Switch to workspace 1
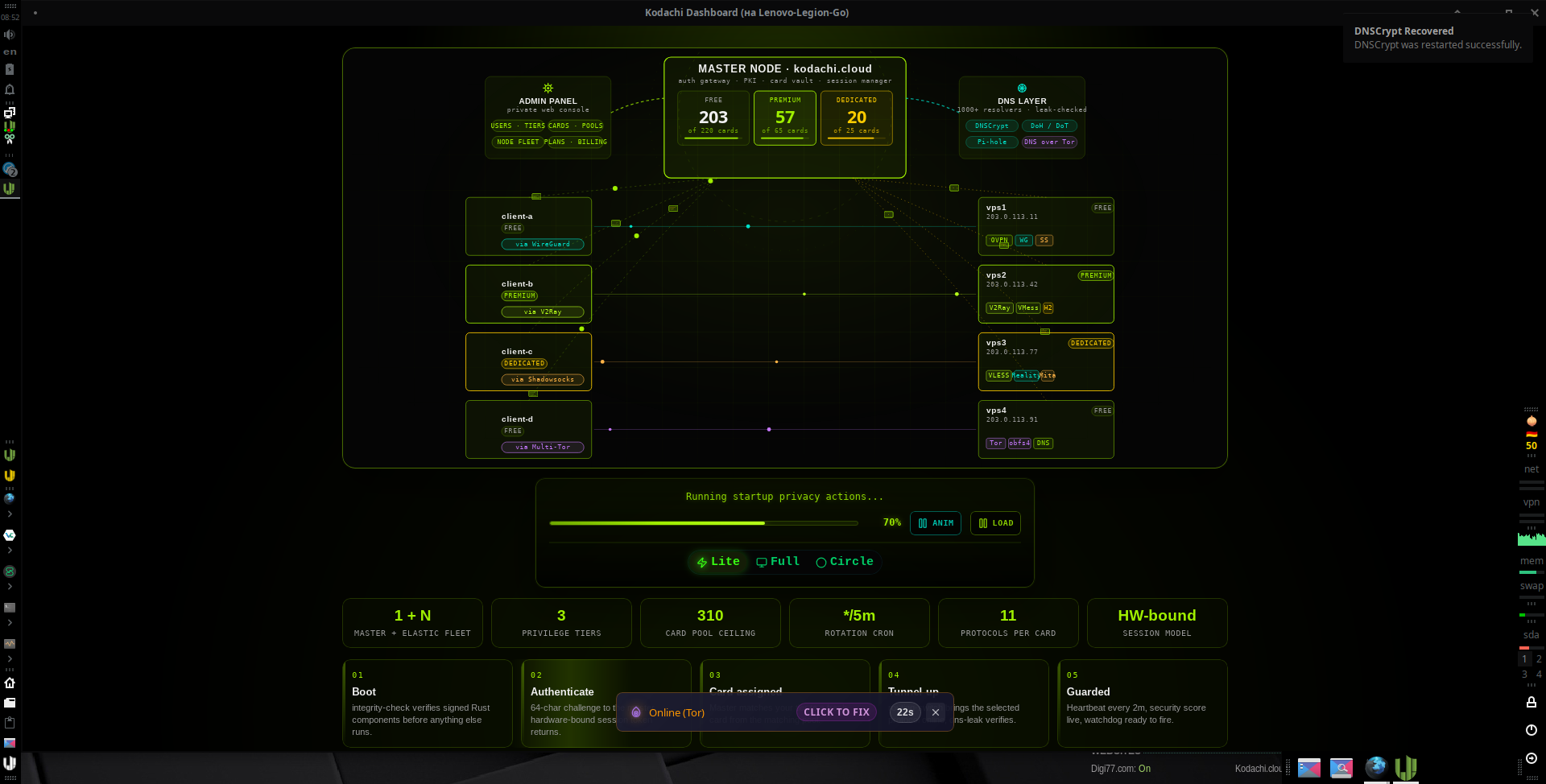The width and height of the screenshot is (1546, 784). (x=1524, y=659)
